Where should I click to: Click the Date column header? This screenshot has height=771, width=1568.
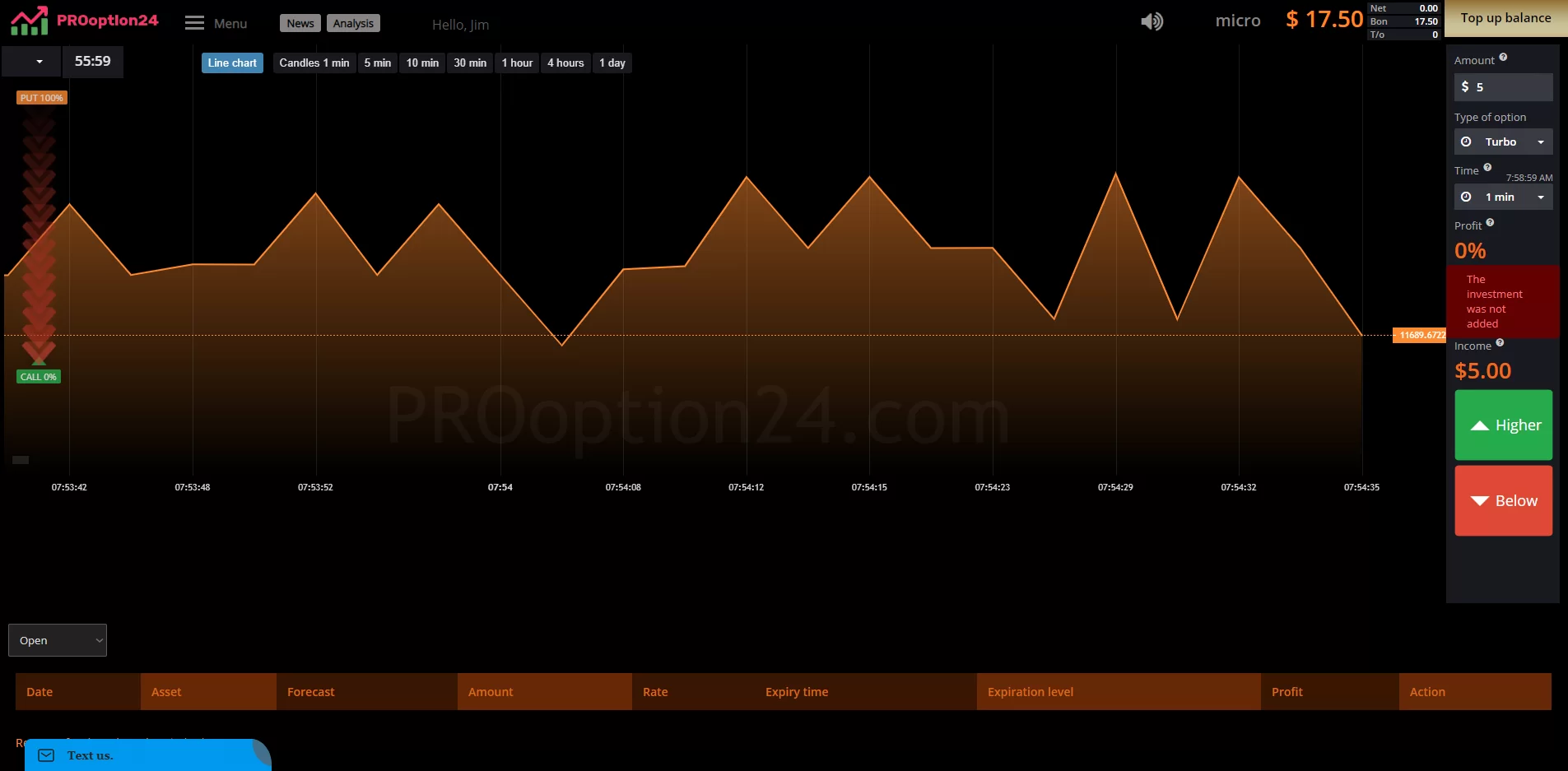point(77,692)
